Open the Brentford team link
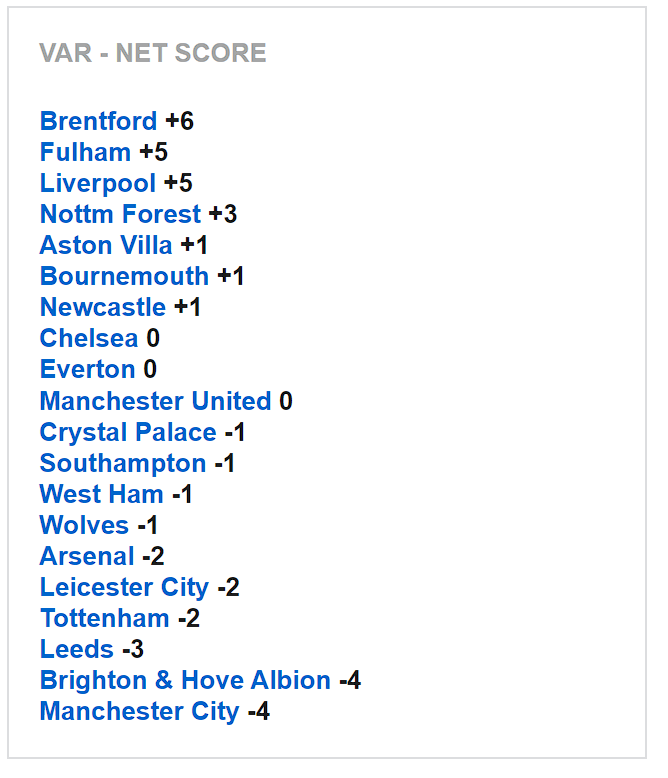The image size is (668, 778). 98,121
